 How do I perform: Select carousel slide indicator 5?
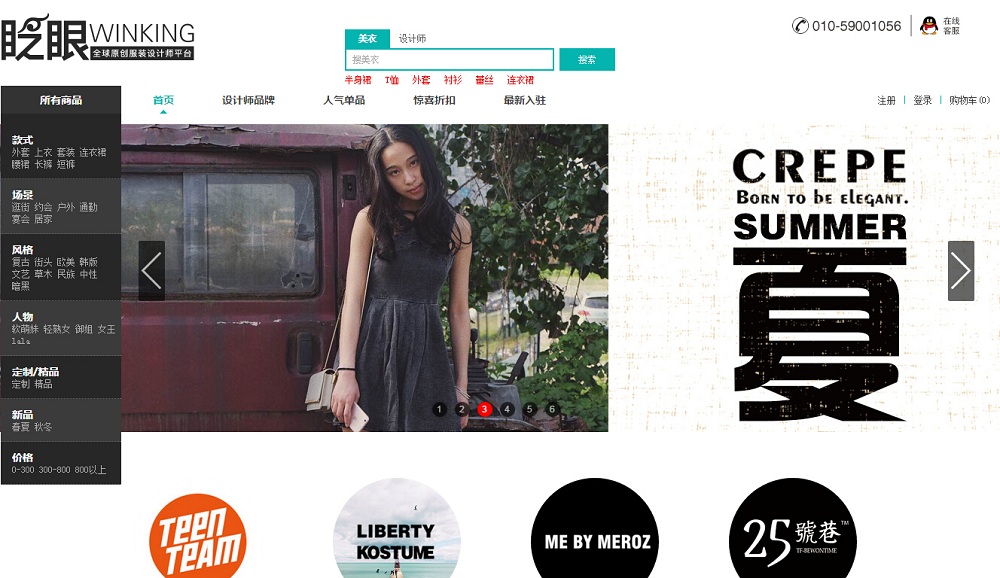pos(529,409)
